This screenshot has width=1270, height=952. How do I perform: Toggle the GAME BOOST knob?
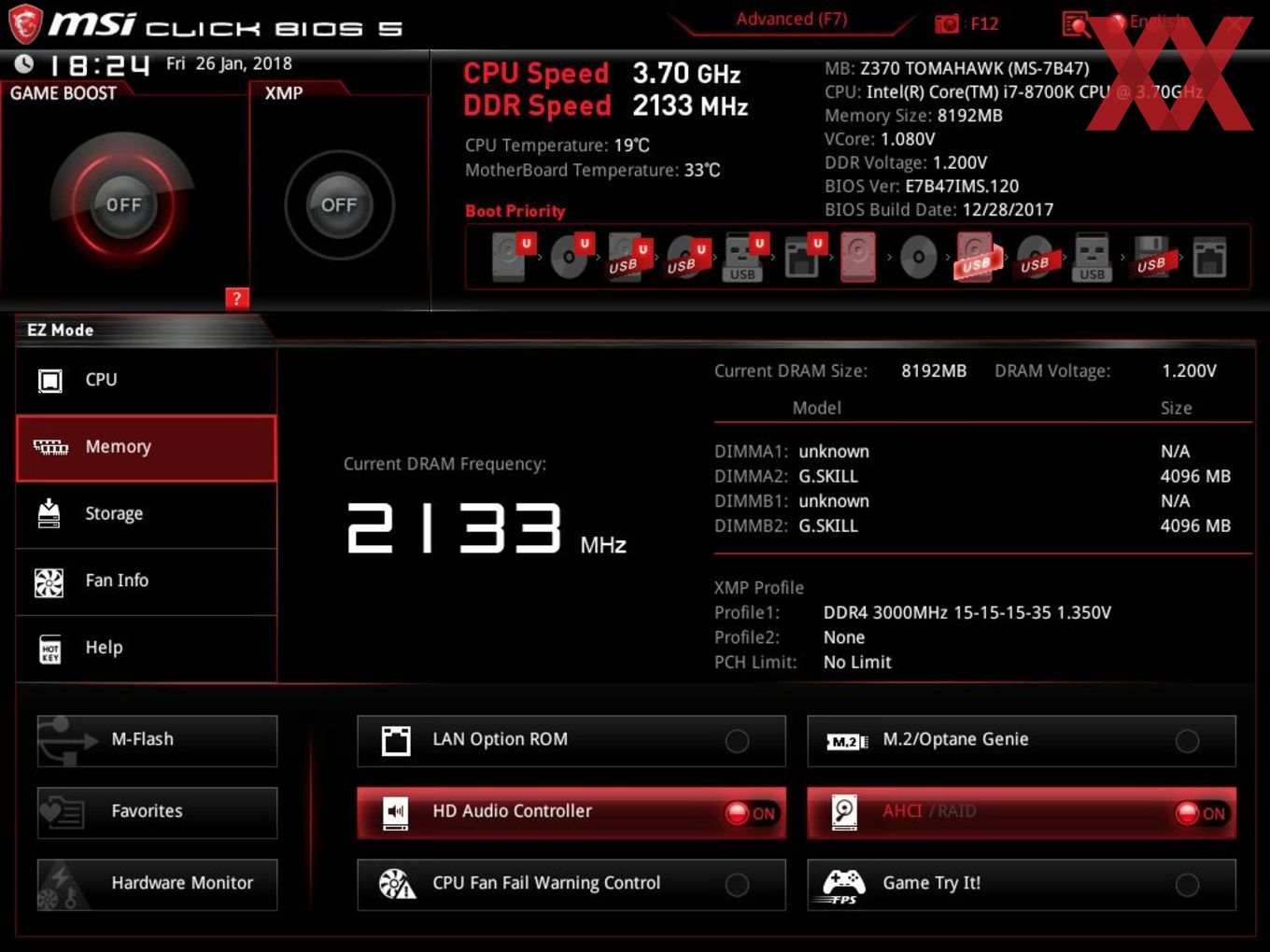pyautogui.click(x=123, y=204)
